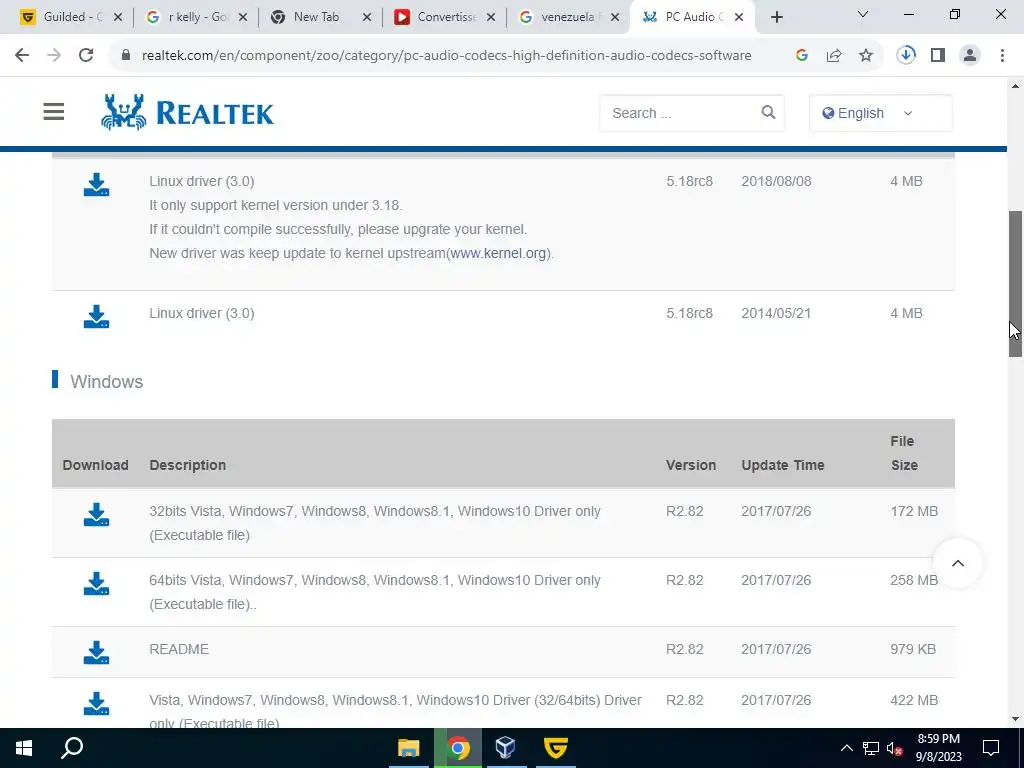
Task: Open the VirtualBox taskbar app
Action: 506,748
